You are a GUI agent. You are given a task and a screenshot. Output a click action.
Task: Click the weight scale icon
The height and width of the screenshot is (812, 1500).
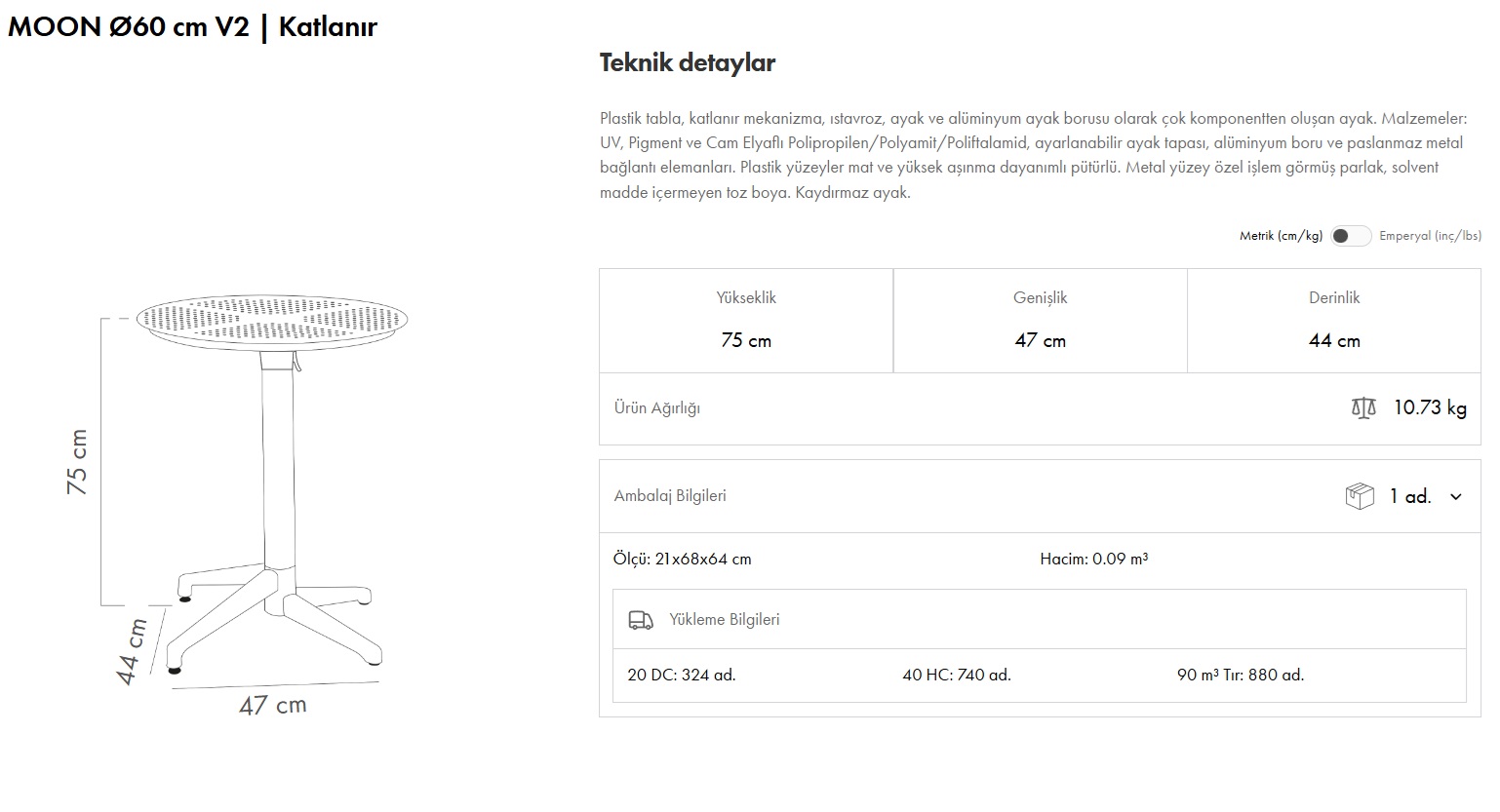pyautogui.click(x=1363, y=407)
